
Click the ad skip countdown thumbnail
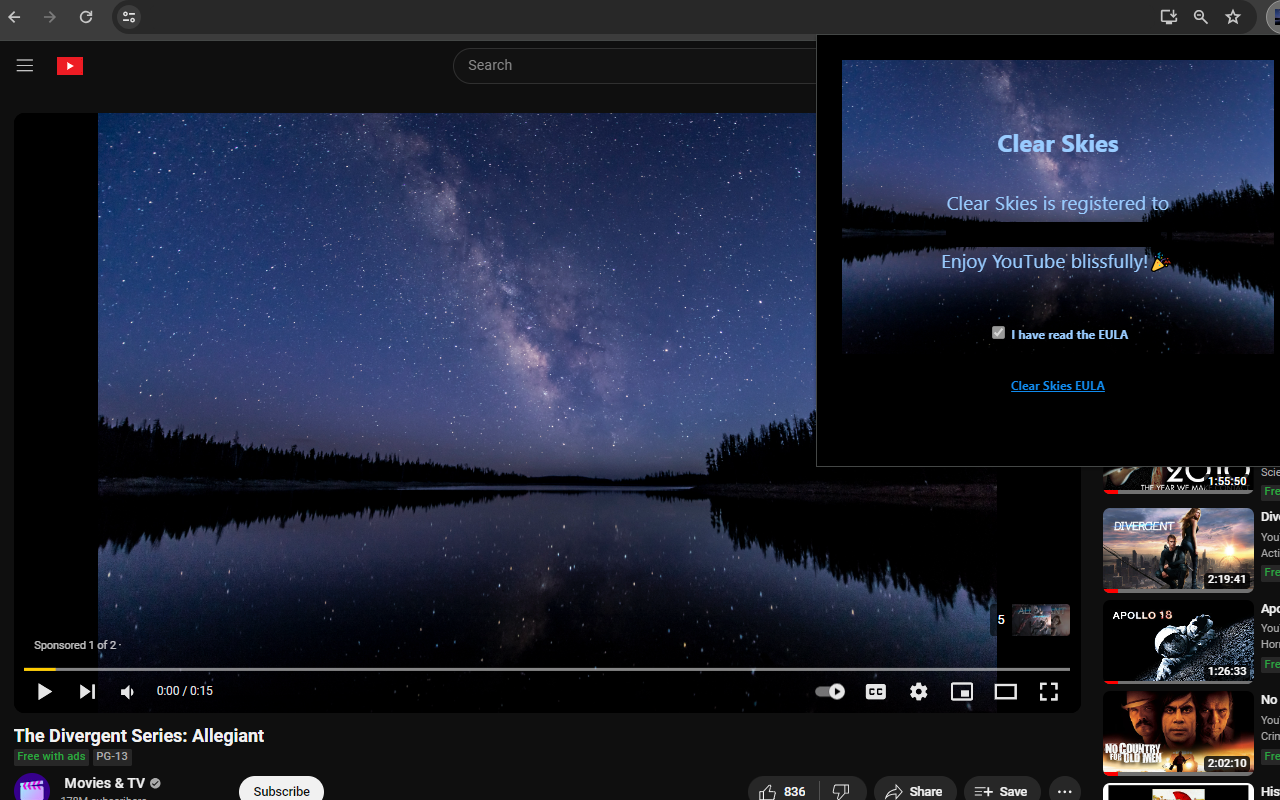coord(1041,620)
